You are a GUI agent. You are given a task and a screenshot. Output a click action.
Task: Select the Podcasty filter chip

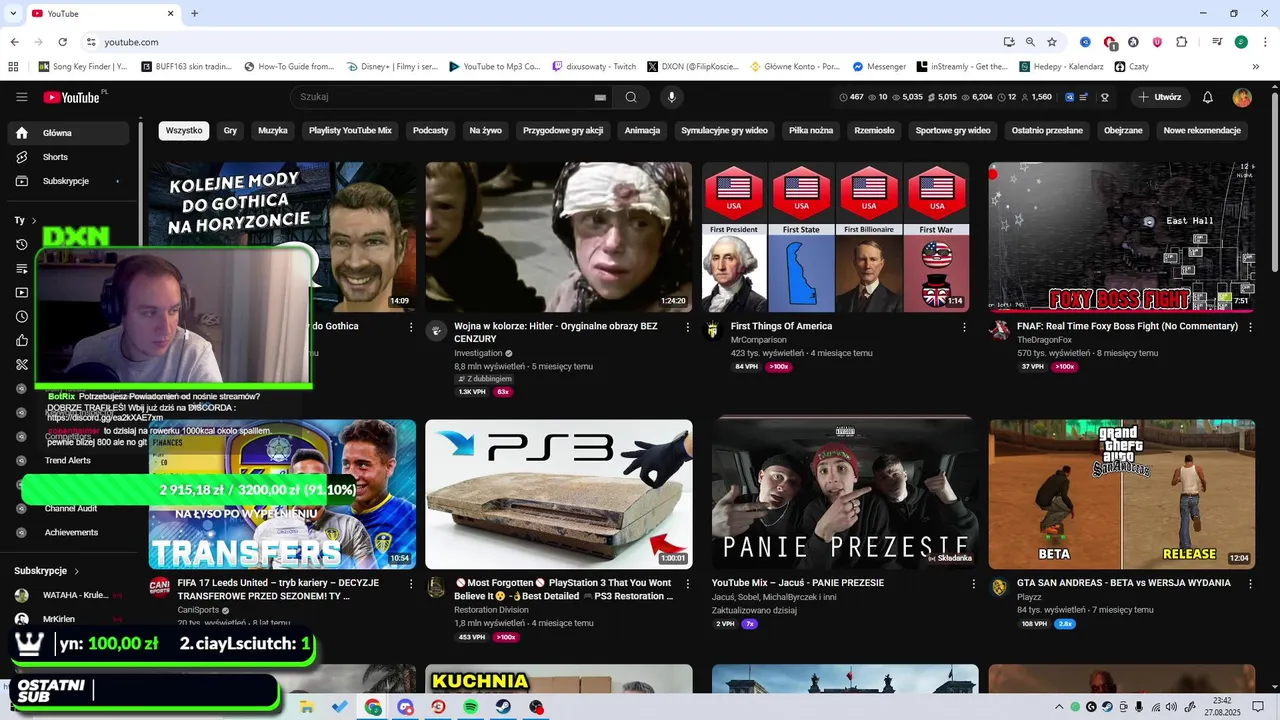431,131
